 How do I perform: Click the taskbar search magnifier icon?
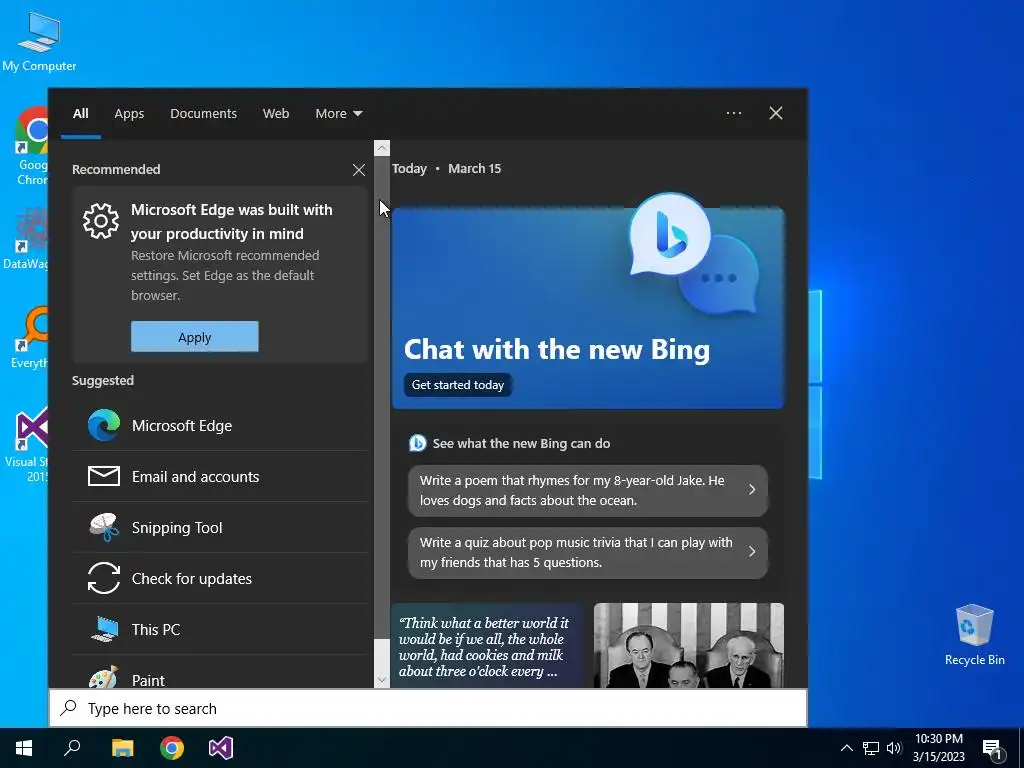tap(72, 748)
